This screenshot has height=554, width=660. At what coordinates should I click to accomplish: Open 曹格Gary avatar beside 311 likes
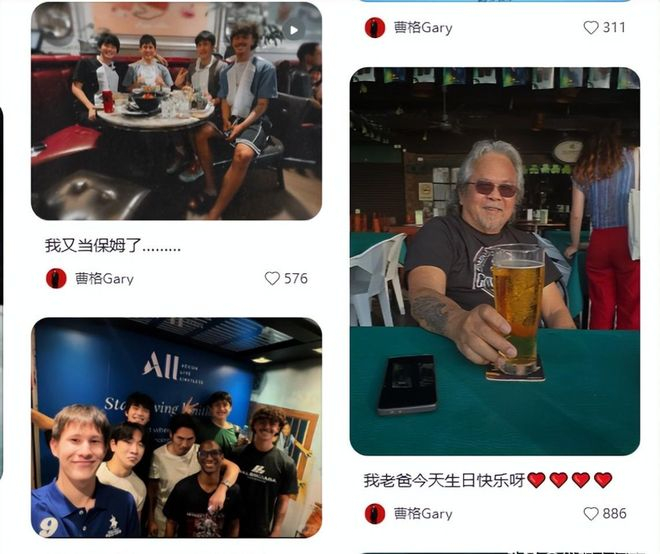[375, 28]
